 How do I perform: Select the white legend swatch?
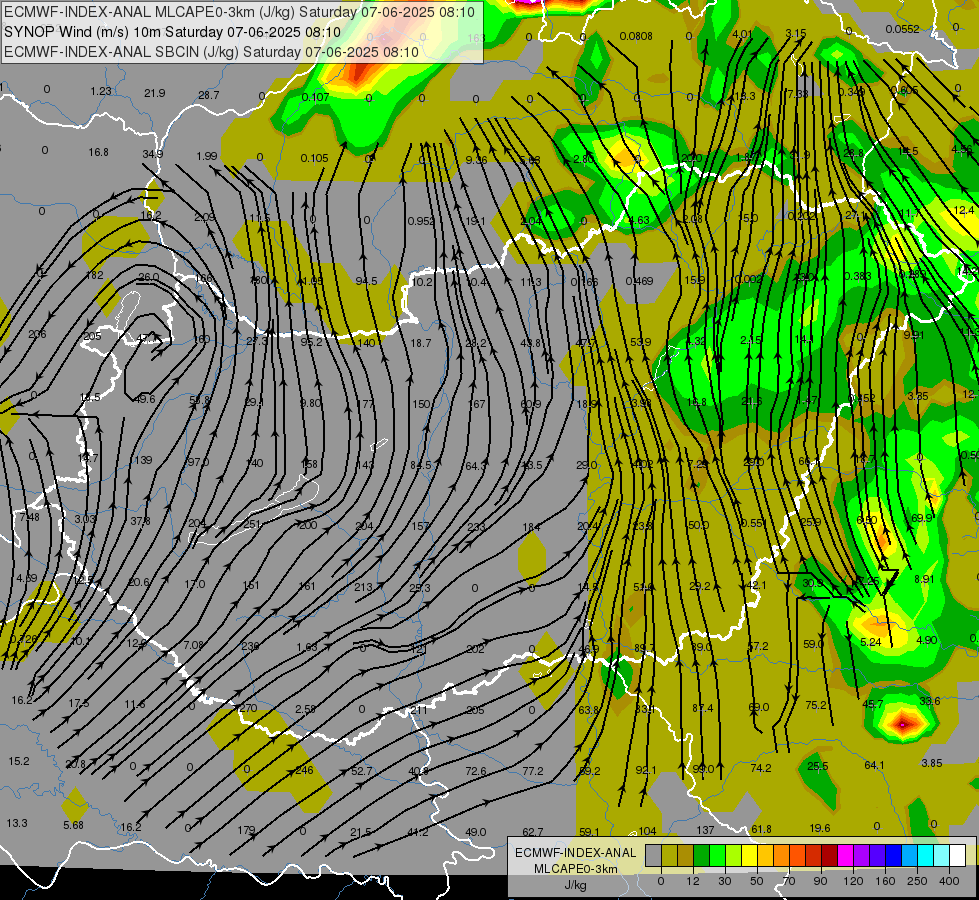click(958, 855)
